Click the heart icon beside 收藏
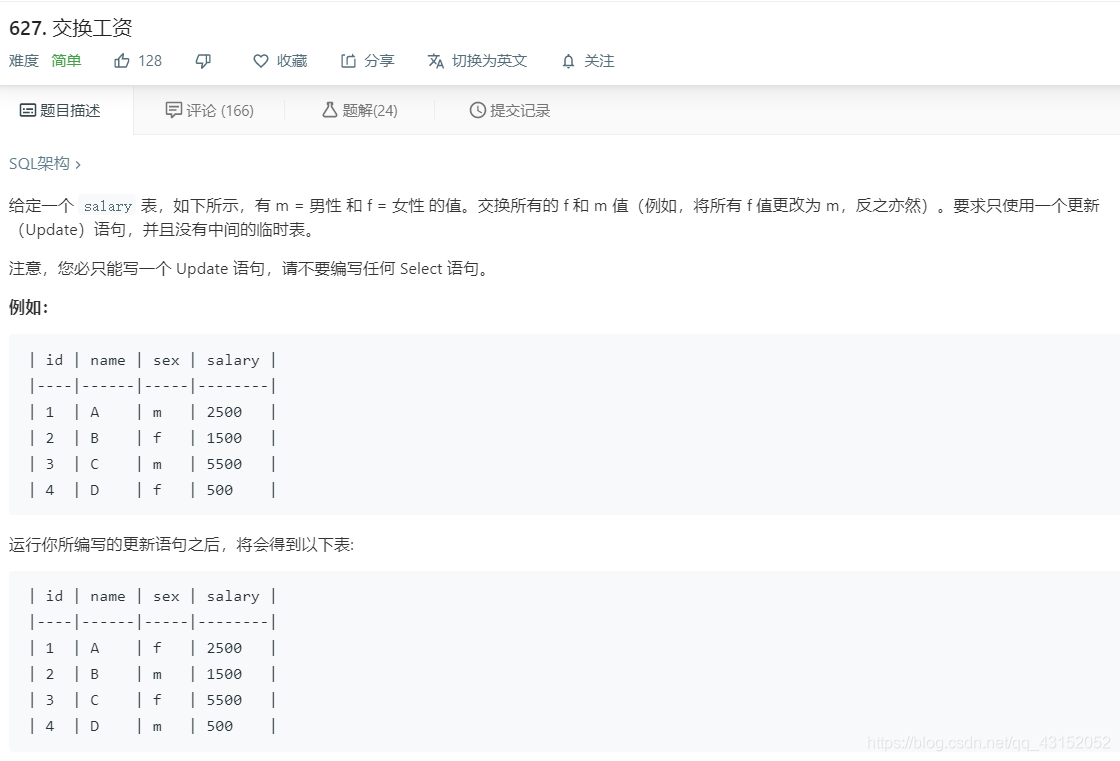1120x761 pixels. point(260,60)
